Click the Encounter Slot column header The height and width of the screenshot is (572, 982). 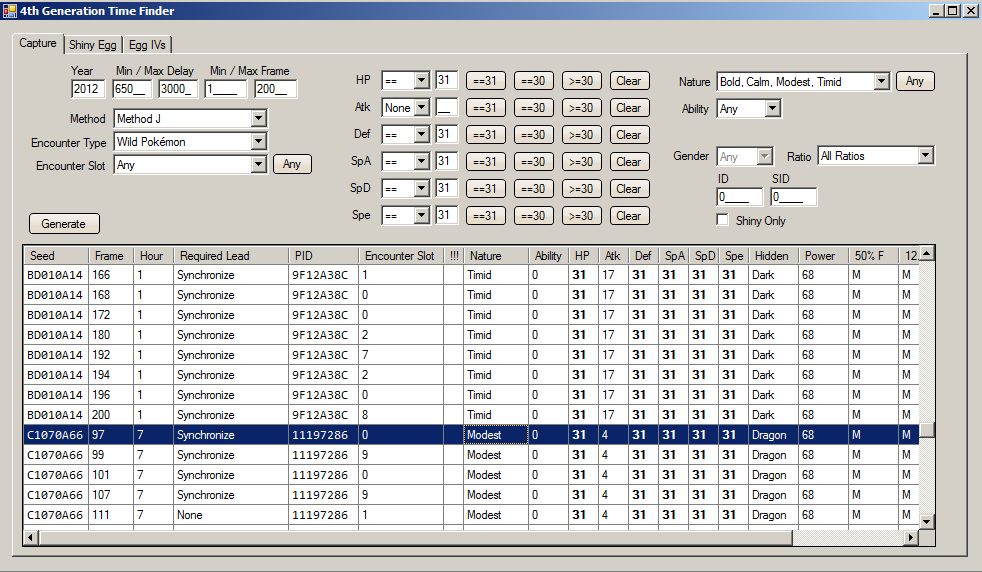coord(401,256)
